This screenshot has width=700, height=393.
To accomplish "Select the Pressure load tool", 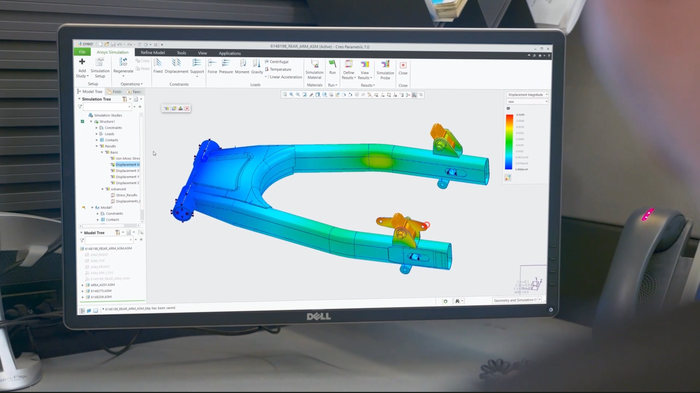I will (x=226, y=67).
